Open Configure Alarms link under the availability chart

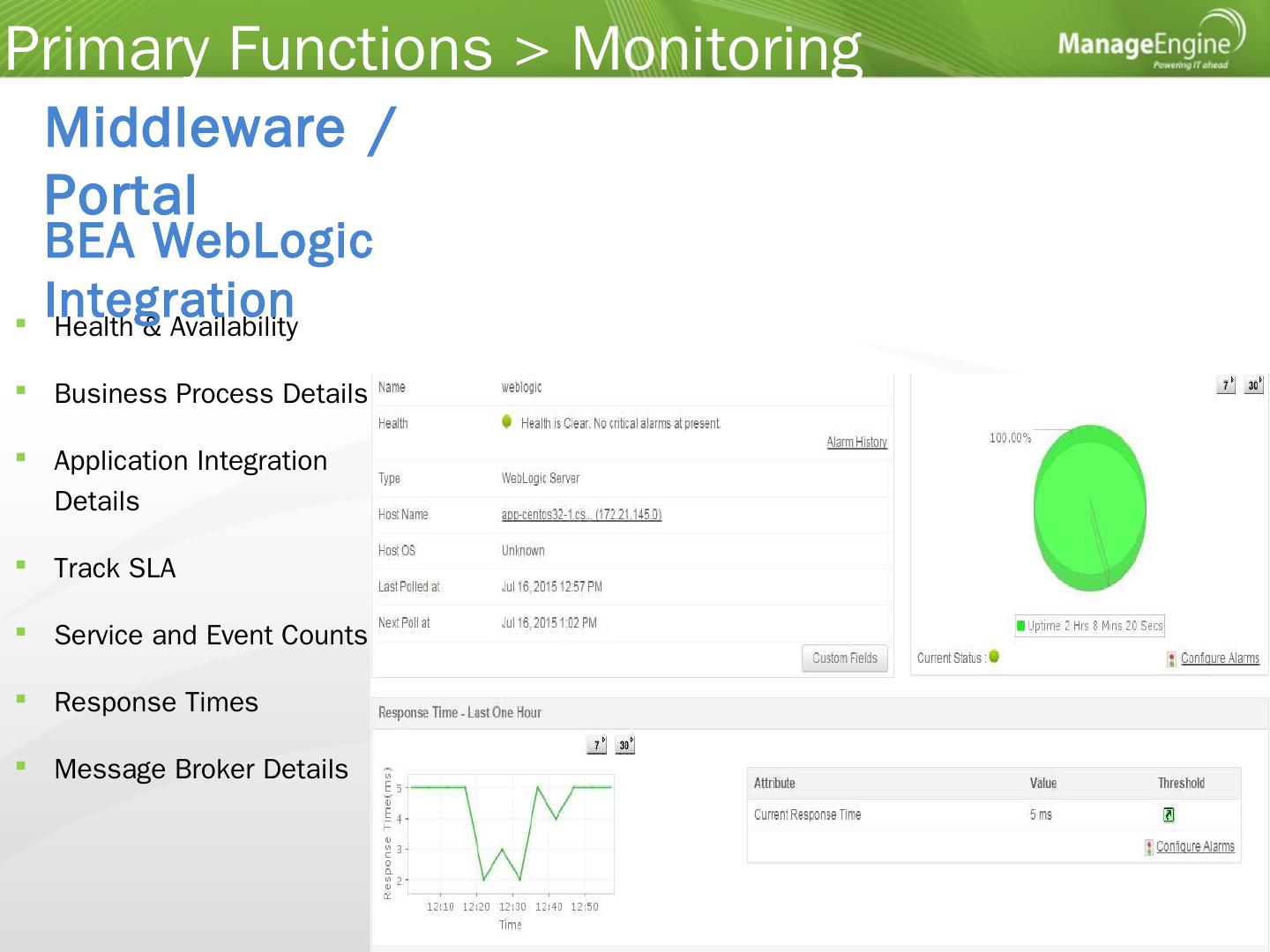click(x=1220, y=658)
